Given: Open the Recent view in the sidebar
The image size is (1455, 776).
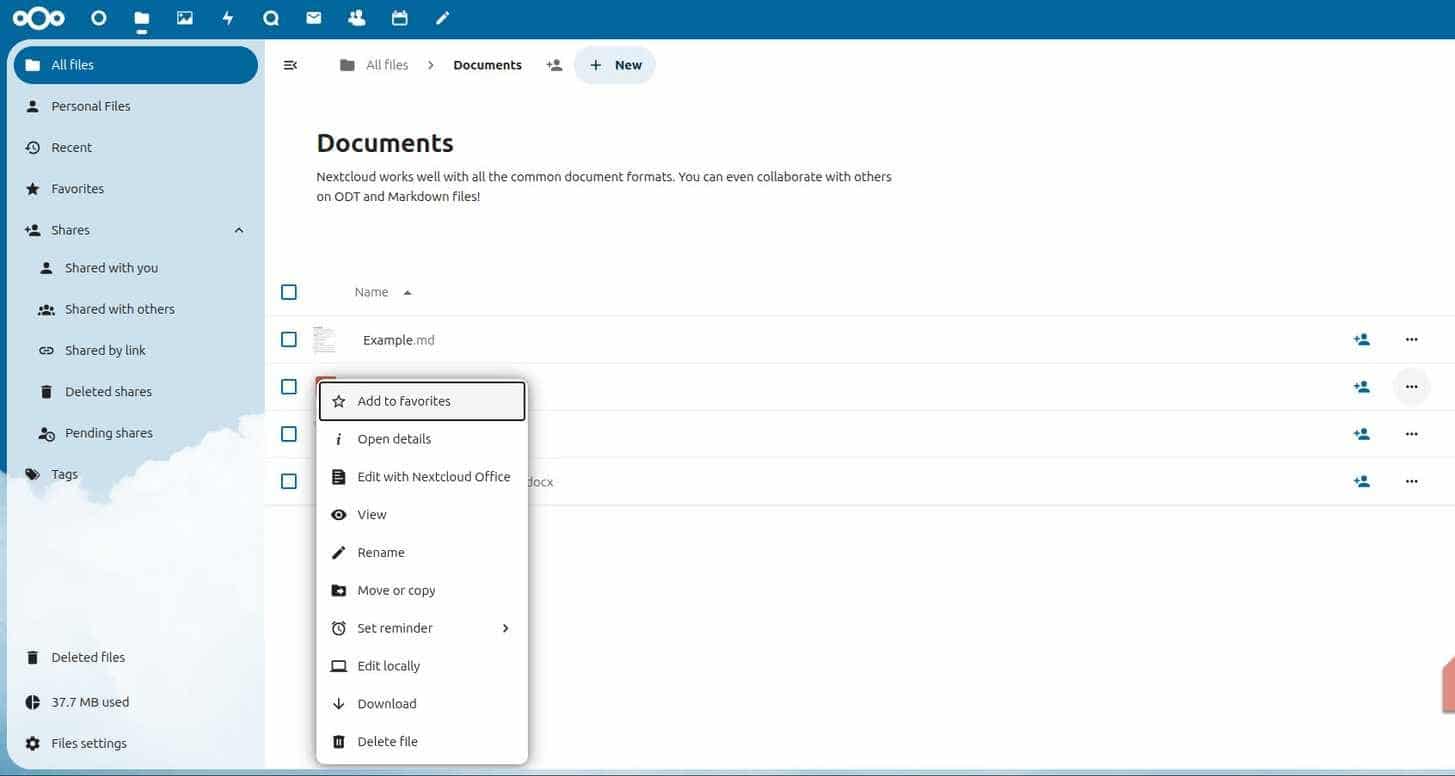Looking at the screenshot, I should click(136, 147).
